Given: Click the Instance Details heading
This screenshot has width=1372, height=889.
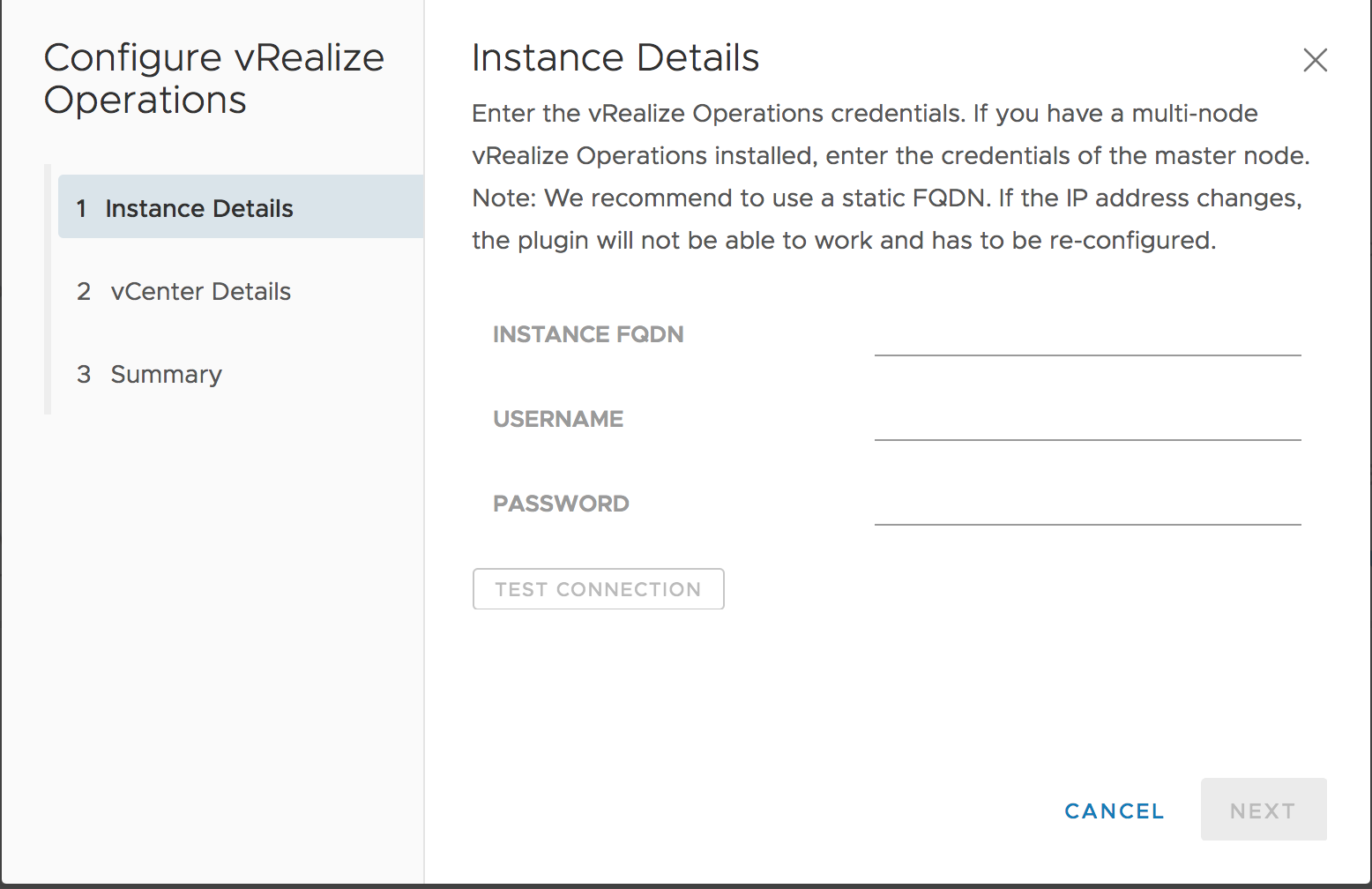Looking at the screenshot, I should [x=615, y=58].
